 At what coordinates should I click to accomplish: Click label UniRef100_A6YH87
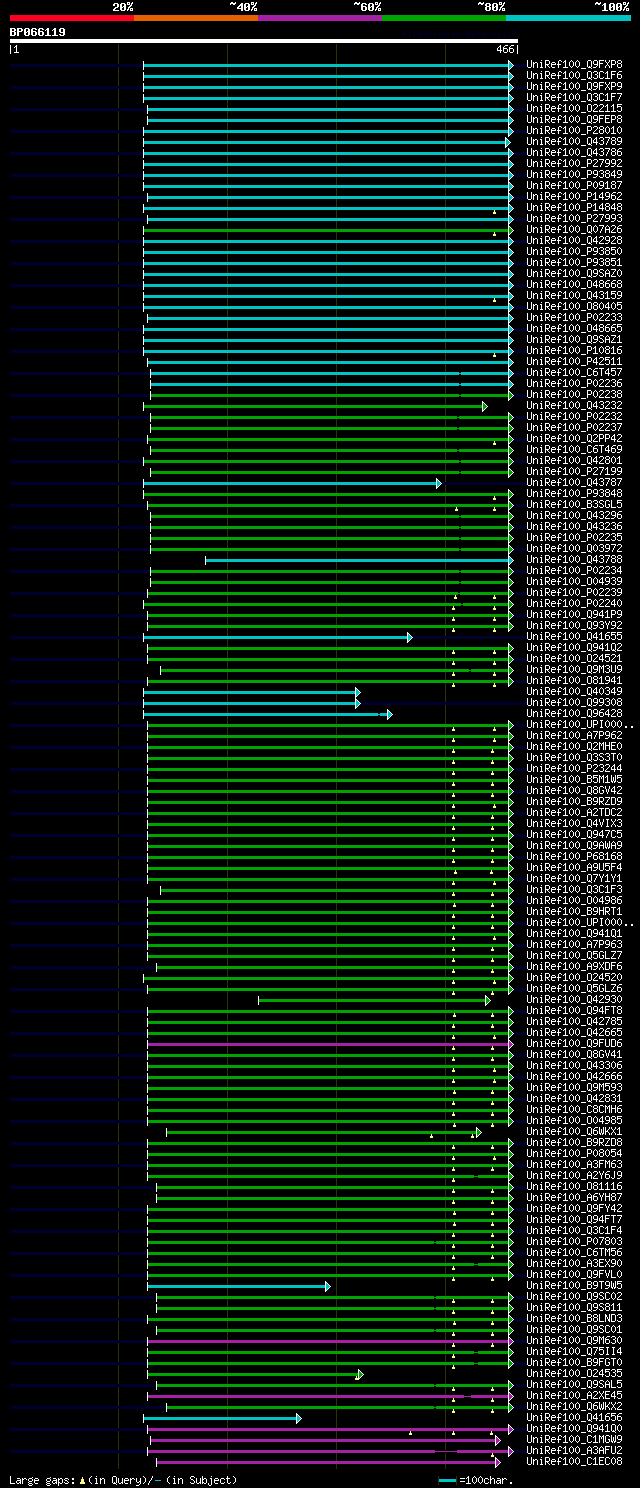pyautogui.click(x=574, y=1198)
